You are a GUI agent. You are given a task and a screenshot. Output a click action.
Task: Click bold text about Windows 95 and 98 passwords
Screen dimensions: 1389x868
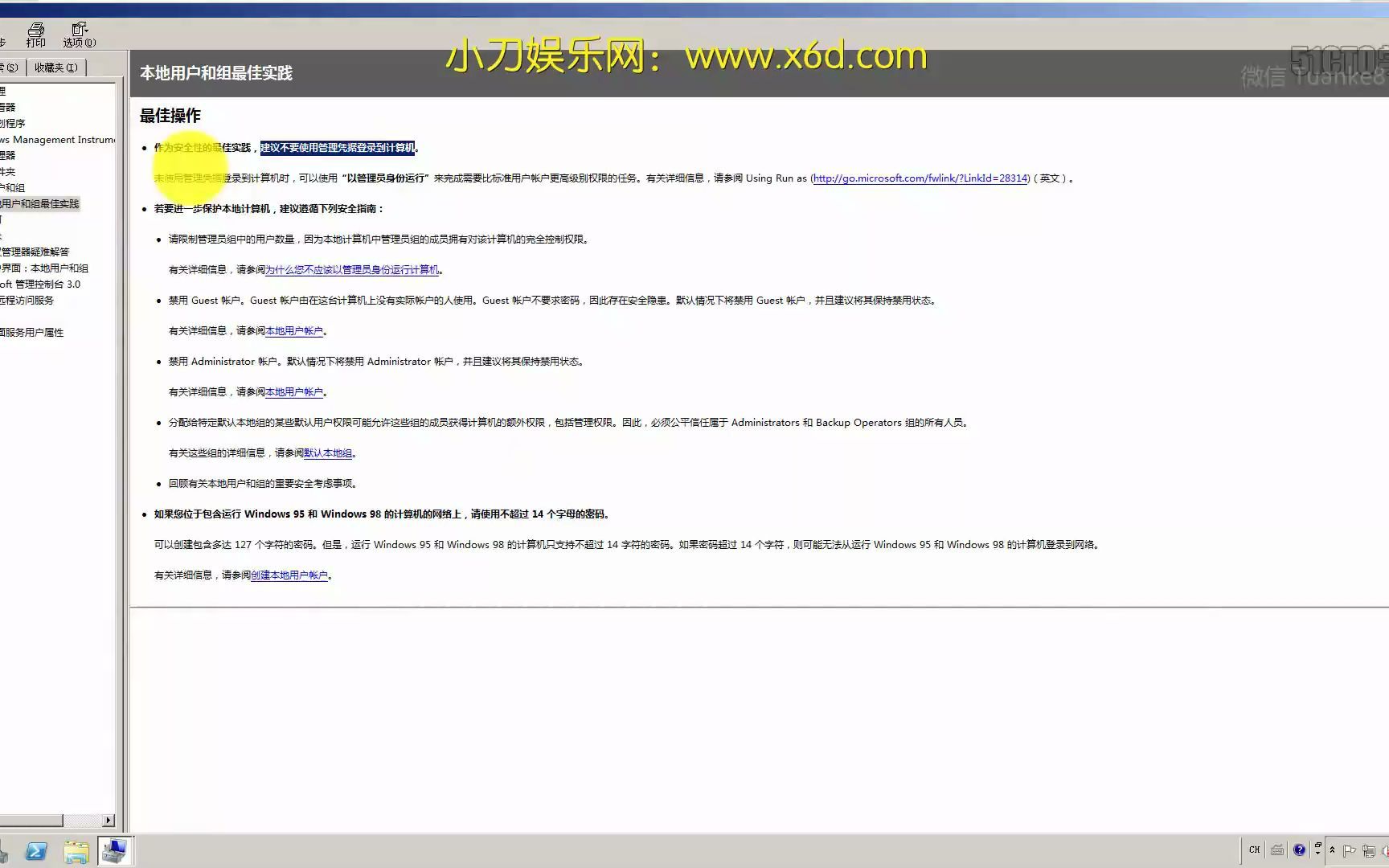(x=382, y=514)
